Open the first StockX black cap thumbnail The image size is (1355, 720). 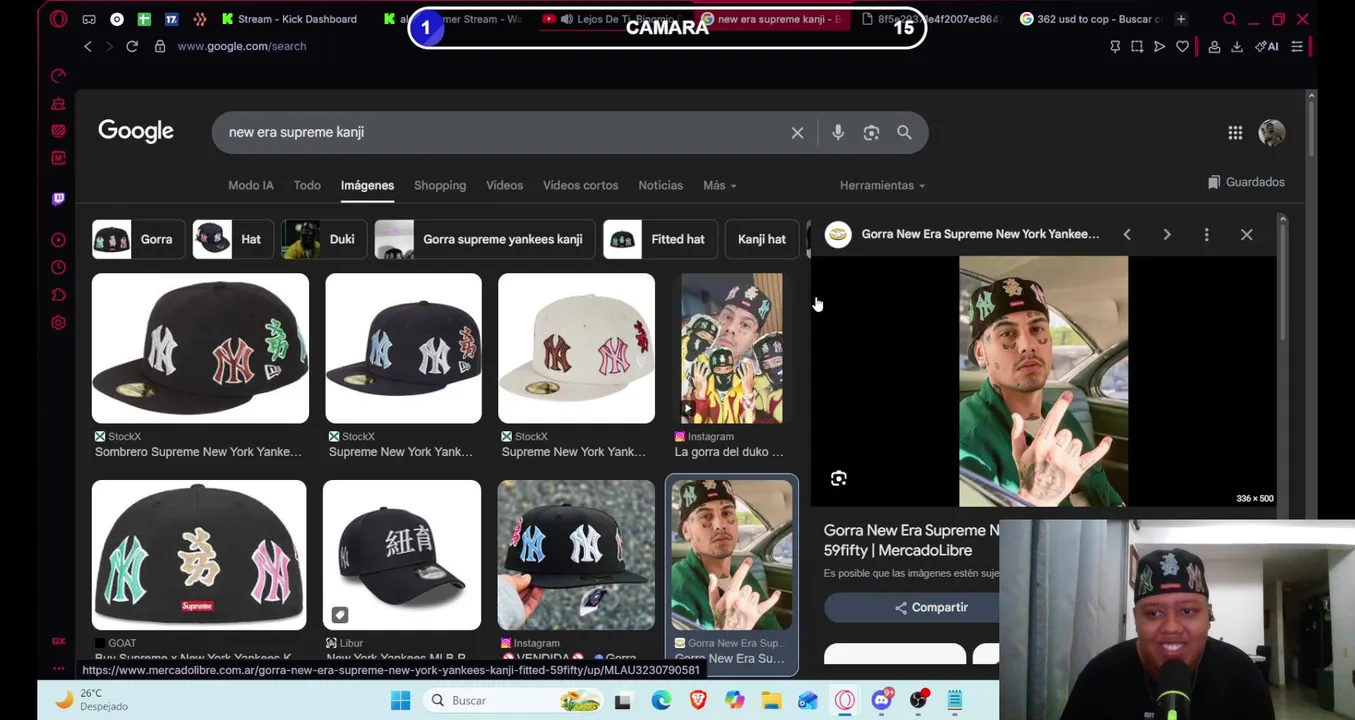[x=200, y=348]
